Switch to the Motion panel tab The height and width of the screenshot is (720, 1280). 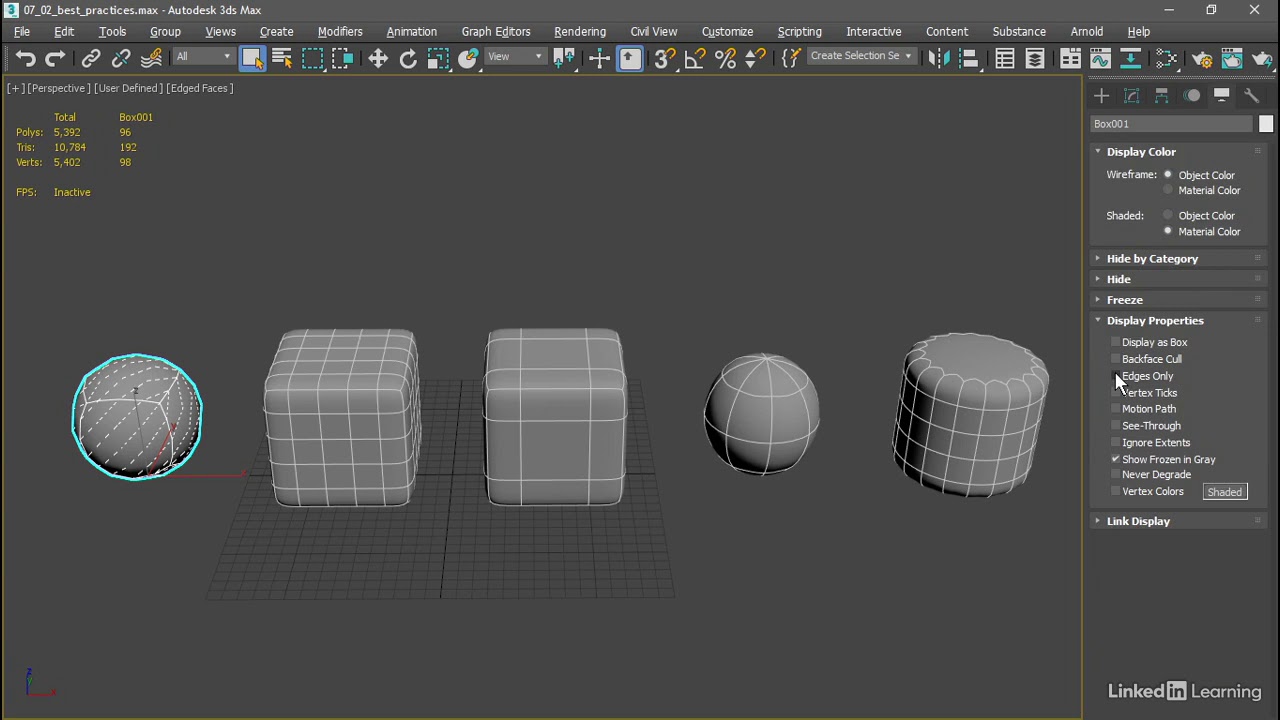pos(1192,96)
